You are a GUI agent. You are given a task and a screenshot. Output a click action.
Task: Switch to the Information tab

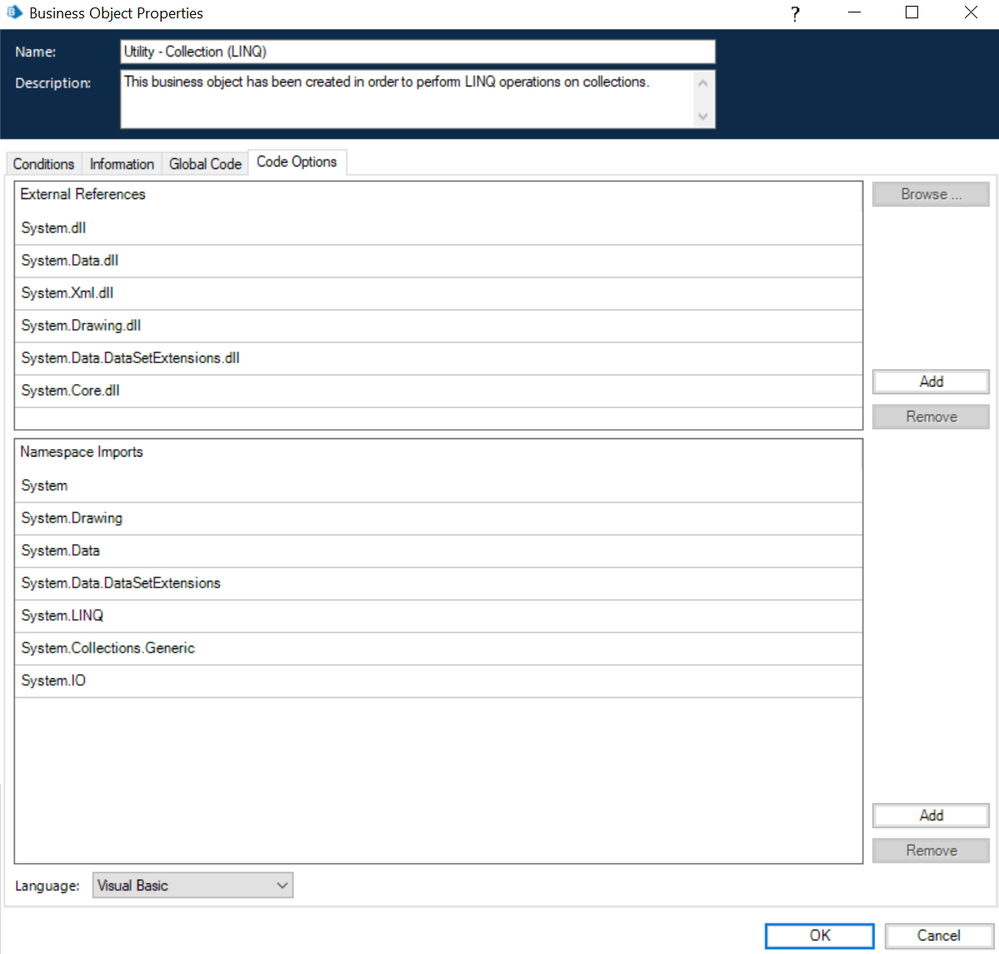pyautogui.click(x=122, y=164)
